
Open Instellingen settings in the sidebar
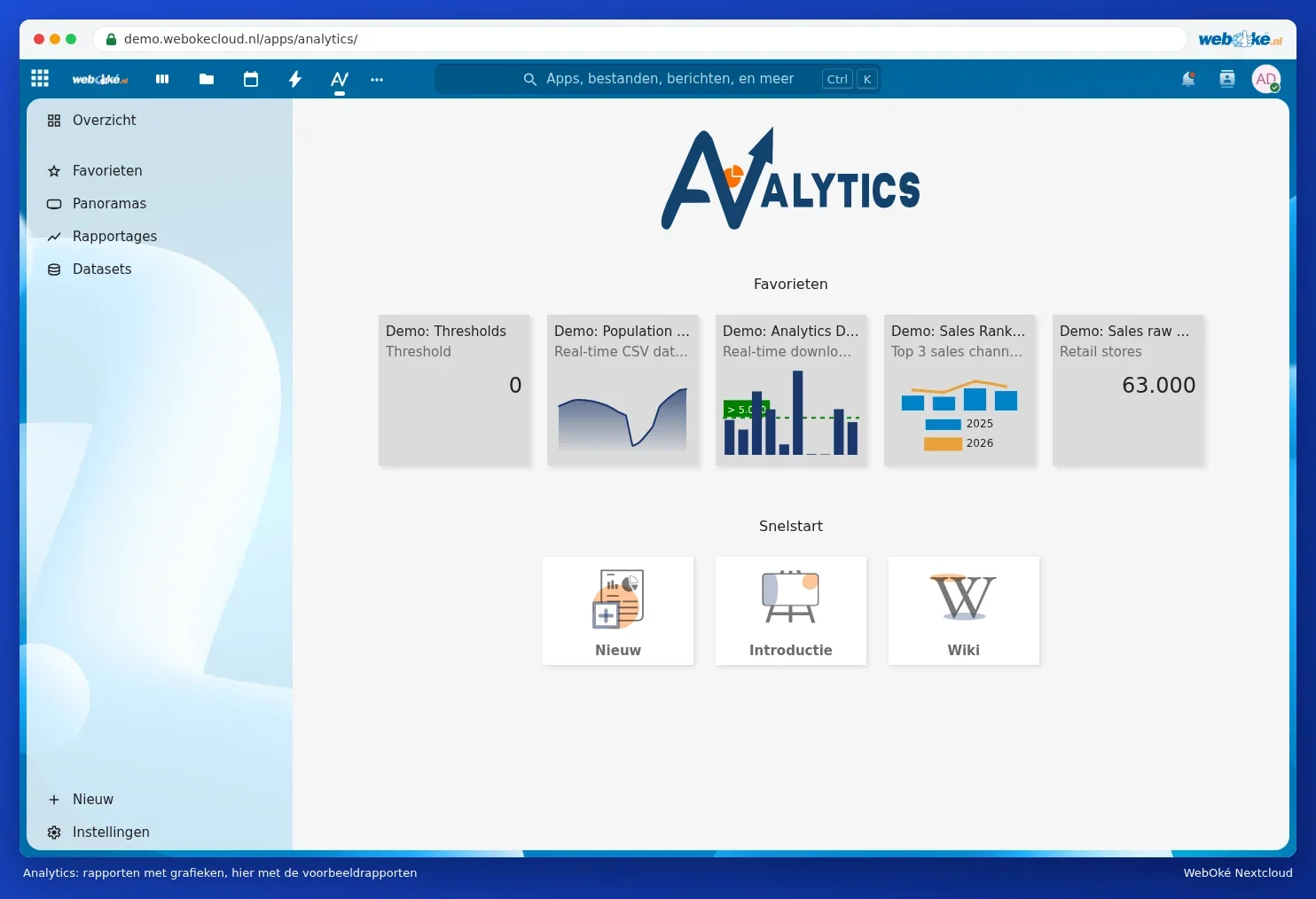click(160, 832)
